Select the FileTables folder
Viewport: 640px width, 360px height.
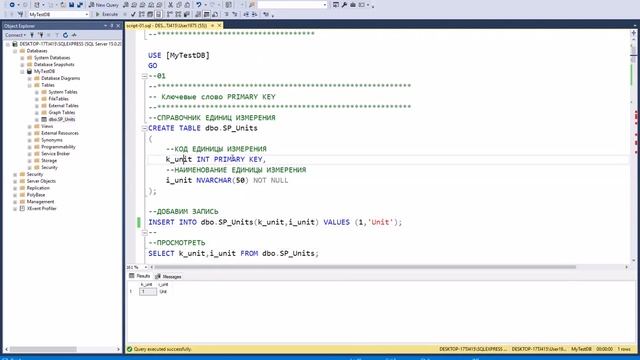[58, 99]
